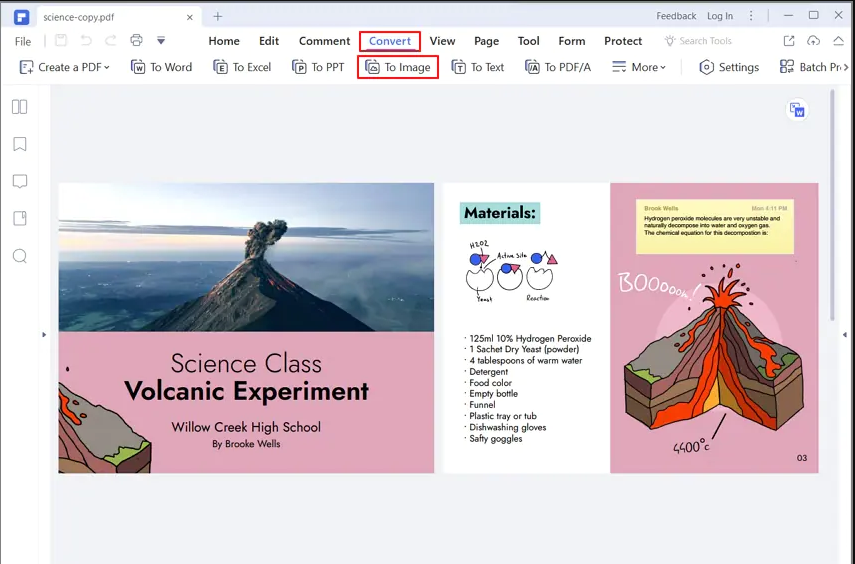Click the print icon in quick toolbar
Screen dimensions: 855x564
136,40
